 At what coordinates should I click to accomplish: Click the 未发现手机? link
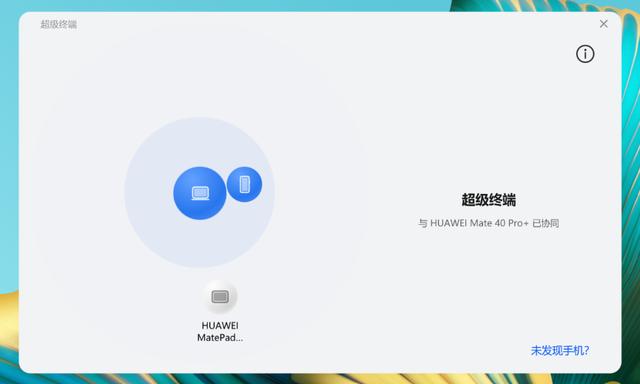coord(560,351)
